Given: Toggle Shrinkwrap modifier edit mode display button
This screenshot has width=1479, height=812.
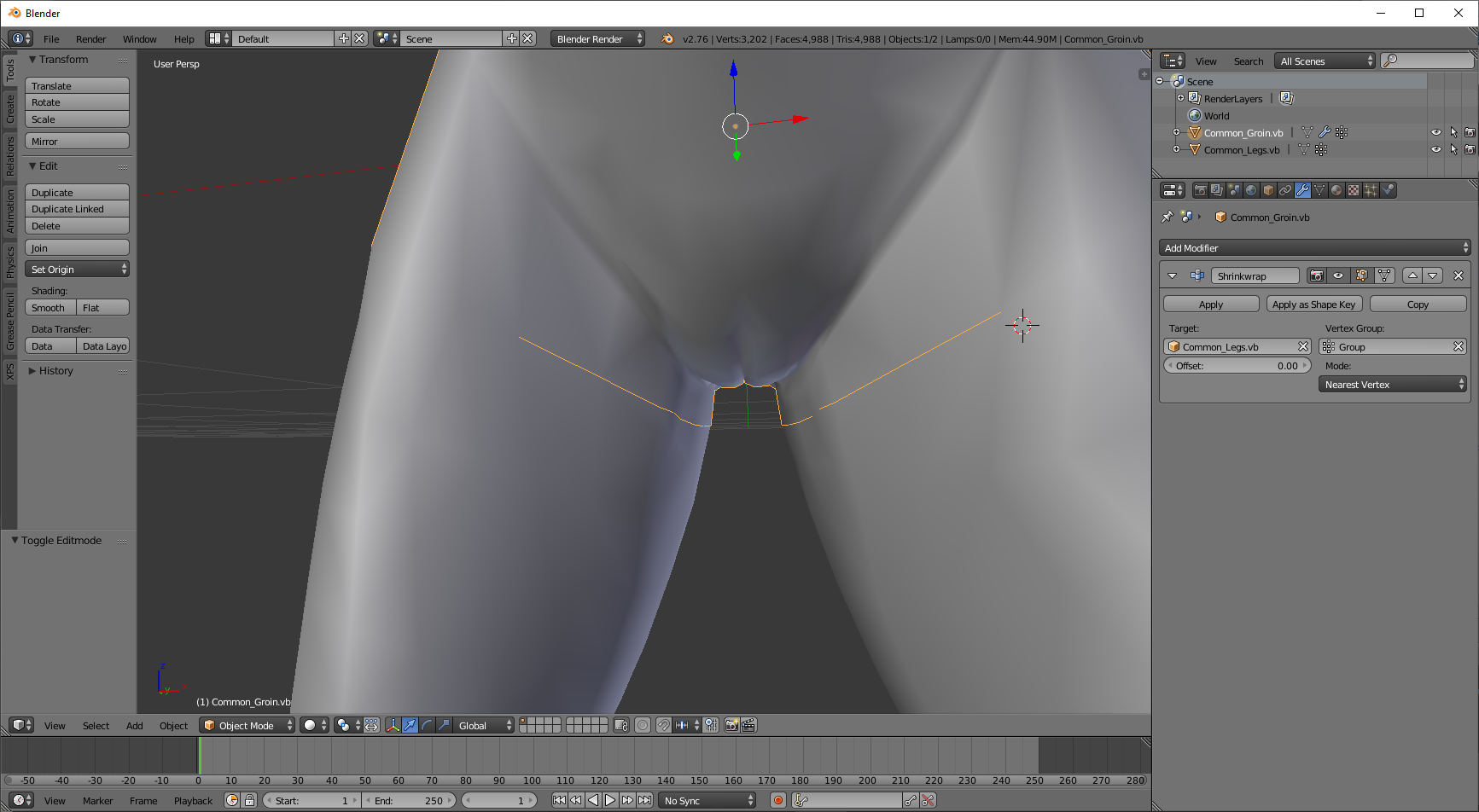Looking at the screenshot, I should pyautogui.click(x=1361, y=275).
